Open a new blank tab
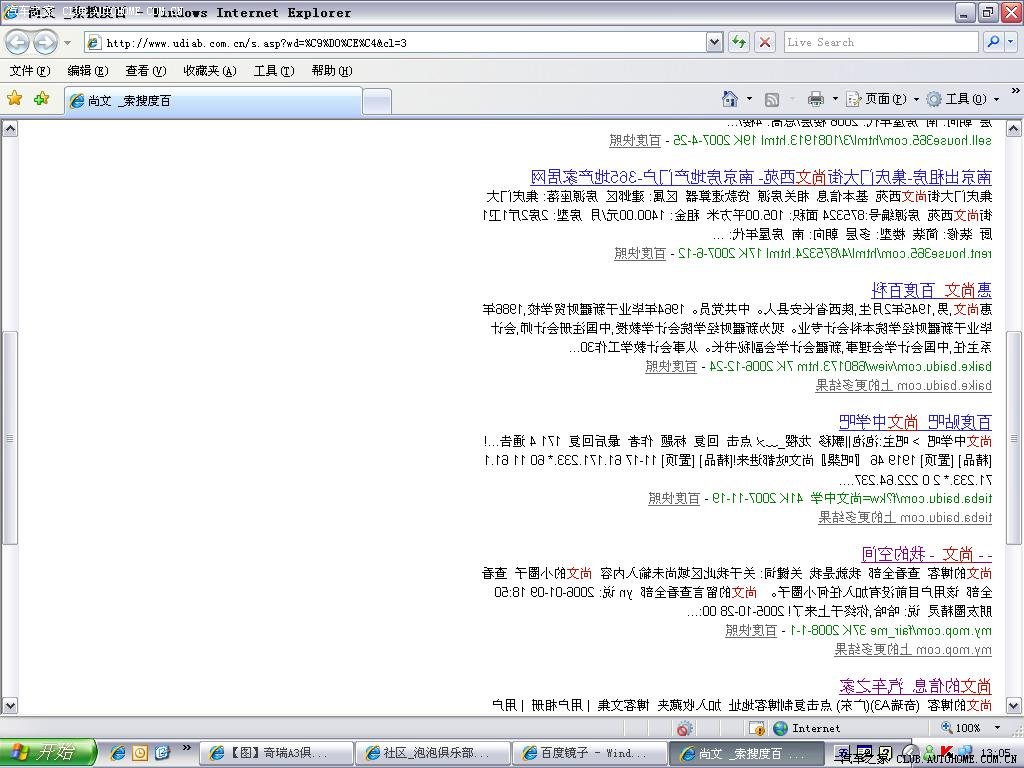Image resolution: width=1024 pixels, height=768 pixels. [x=377, y=101]
